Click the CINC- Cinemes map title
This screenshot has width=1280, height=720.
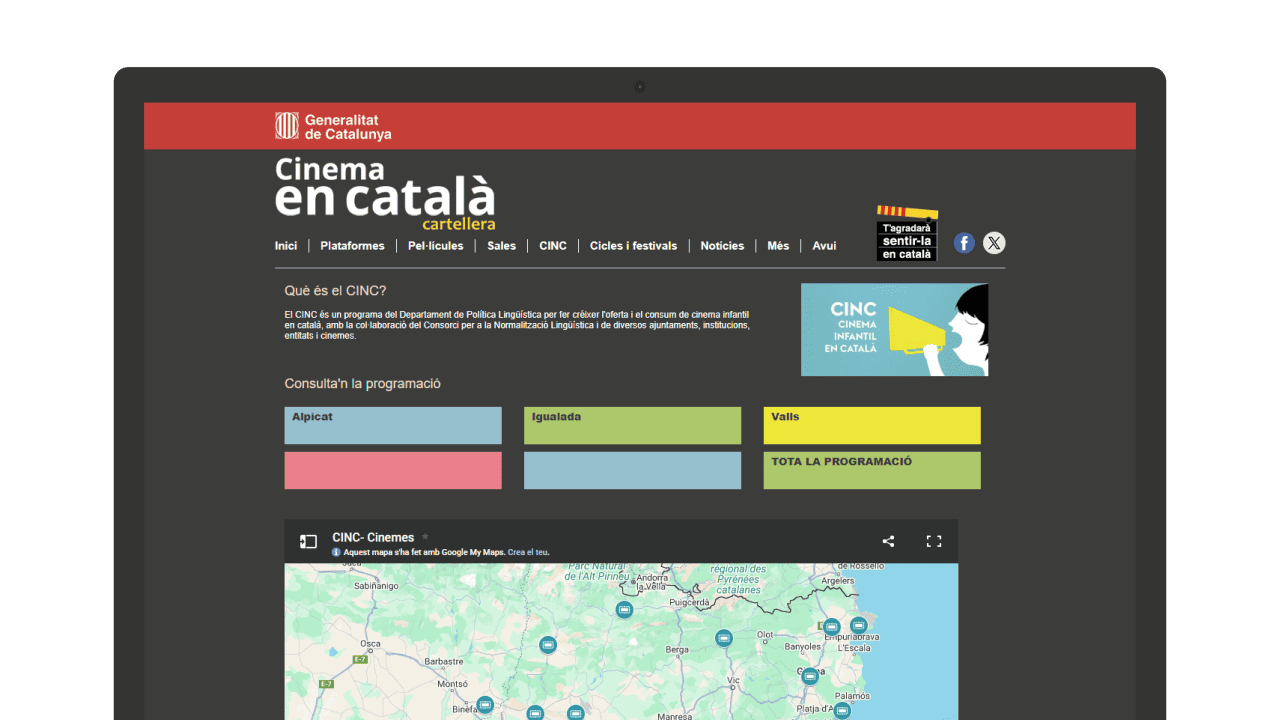(373, 537)
